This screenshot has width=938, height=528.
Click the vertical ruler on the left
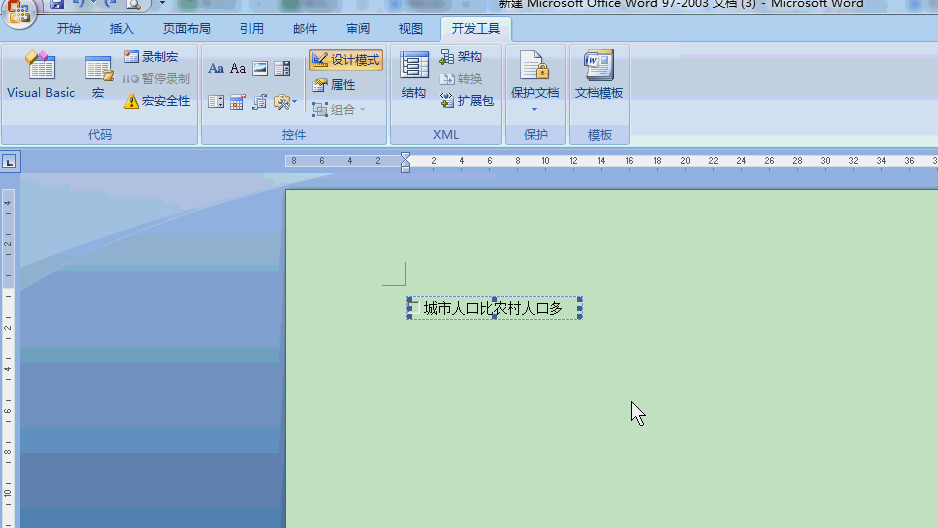(8, 359)
